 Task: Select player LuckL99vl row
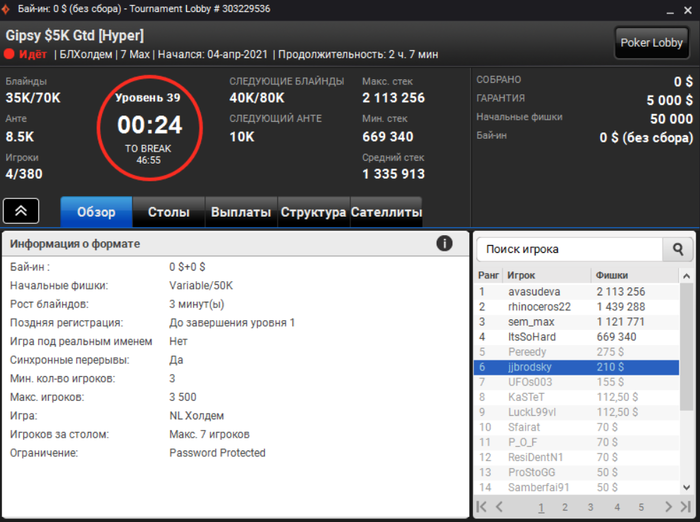point(576,412)
